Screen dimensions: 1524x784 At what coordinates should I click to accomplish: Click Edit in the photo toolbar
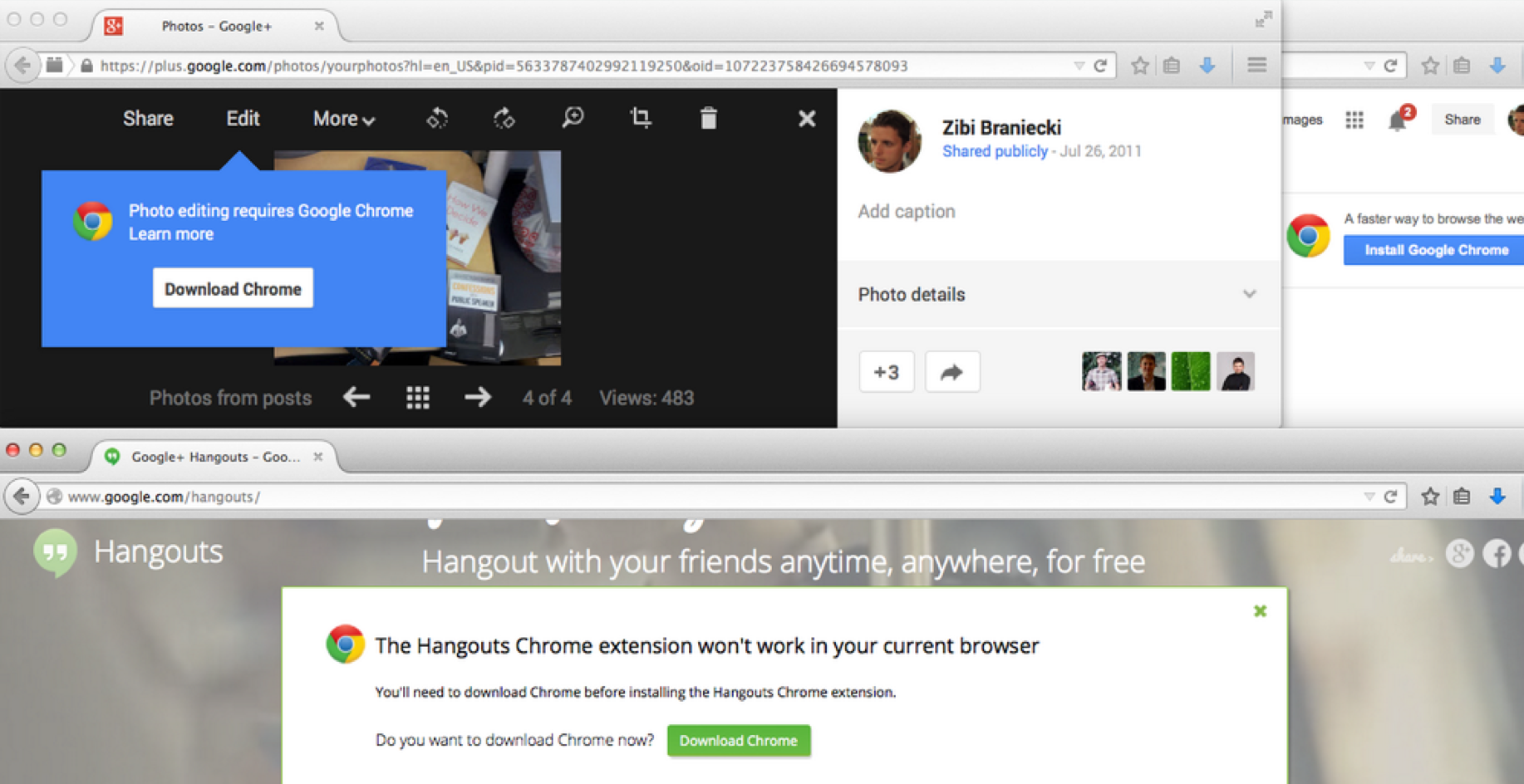coord(243,119)
